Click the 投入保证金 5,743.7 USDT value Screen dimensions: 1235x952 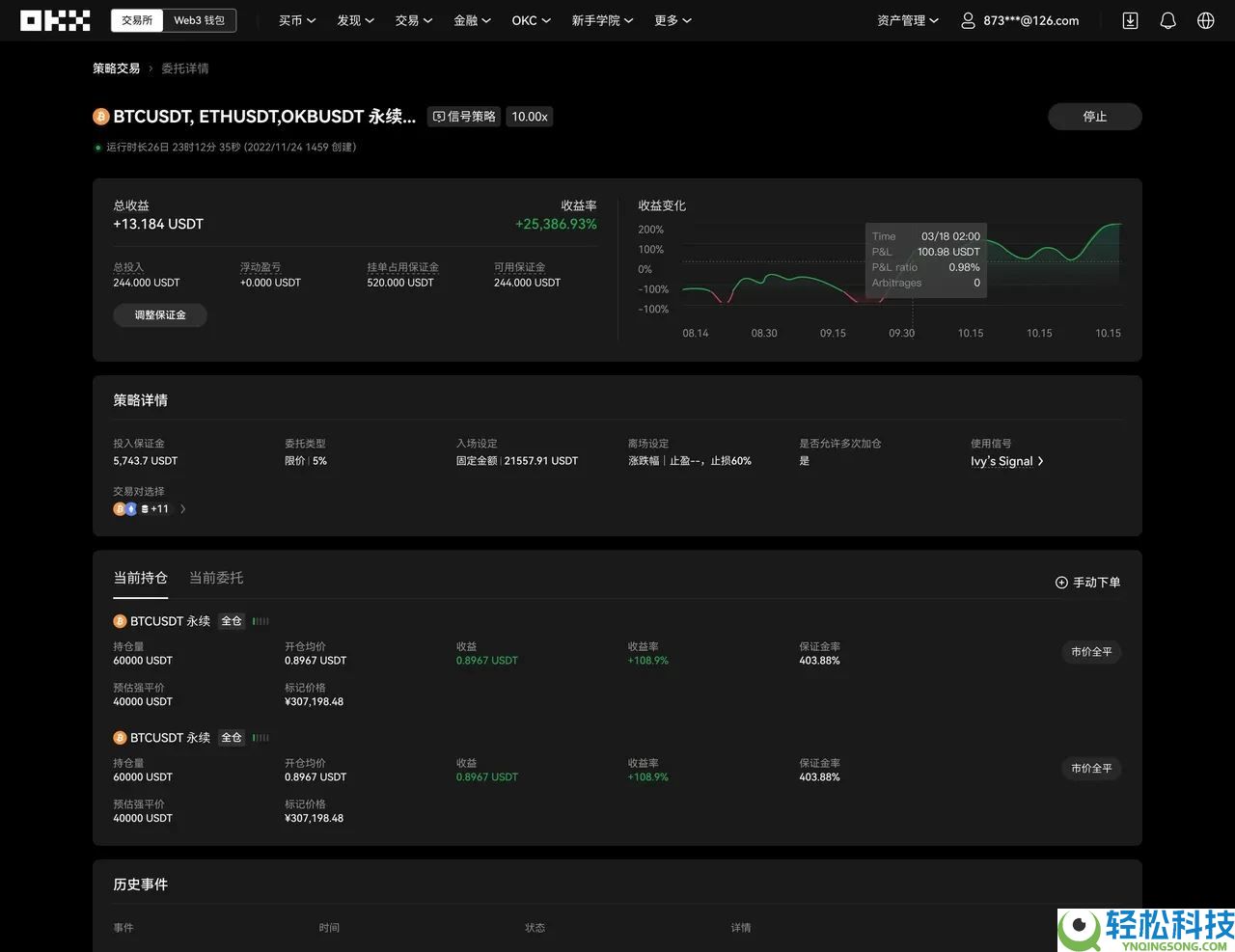(146, 461)
